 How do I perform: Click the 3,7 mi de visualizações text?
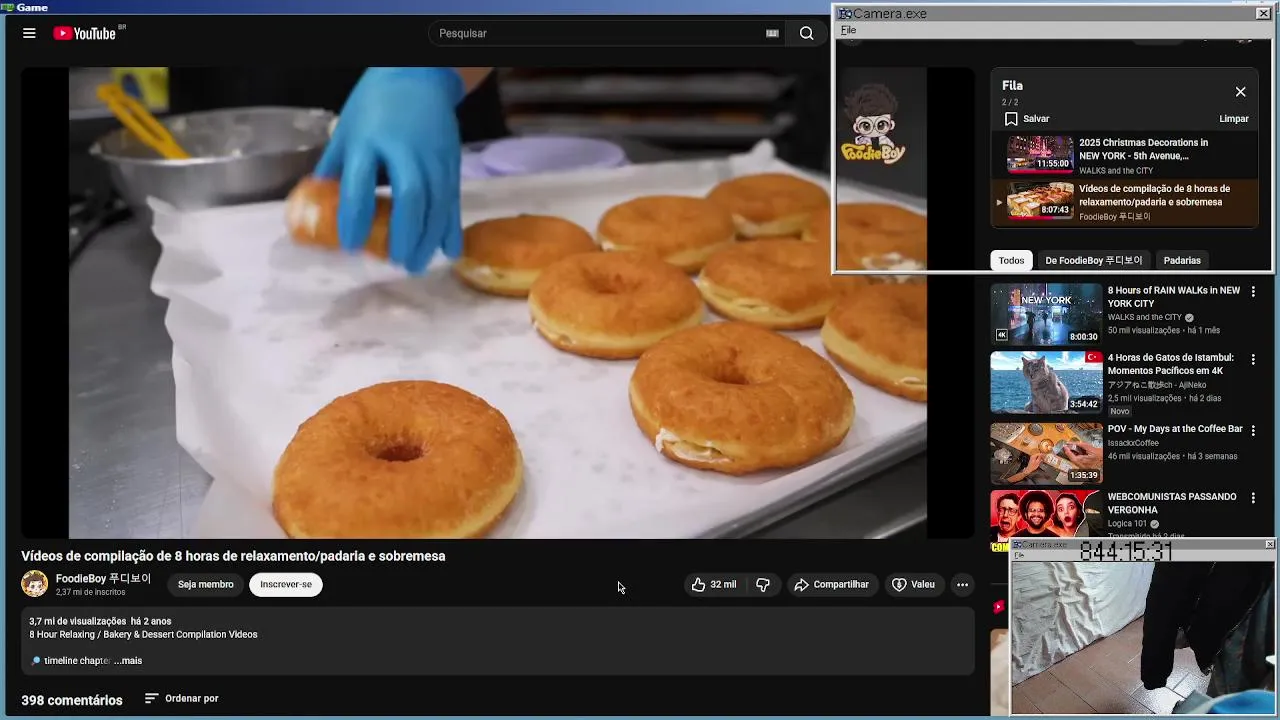coord(78,621)
